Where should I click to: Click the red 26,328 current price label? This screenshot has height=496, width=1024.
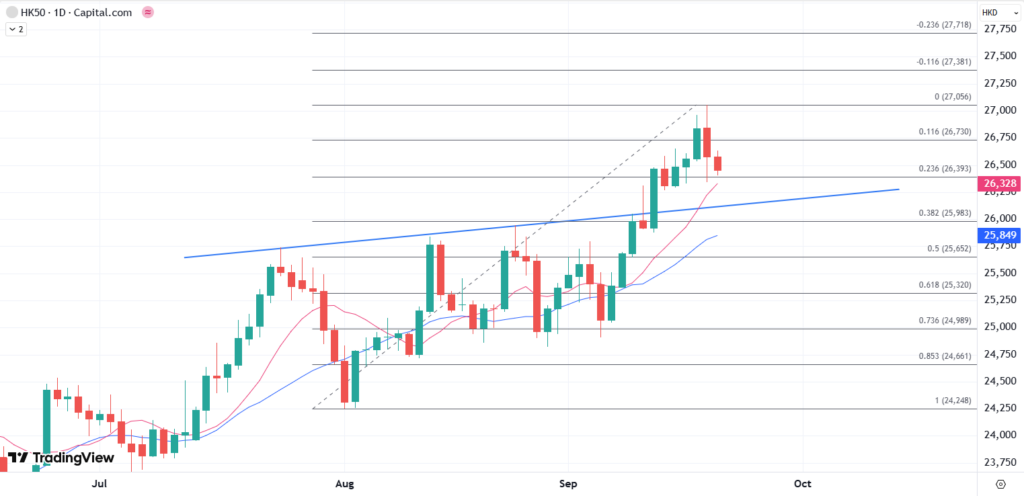pyautogui.click(x=1000, y=184)
